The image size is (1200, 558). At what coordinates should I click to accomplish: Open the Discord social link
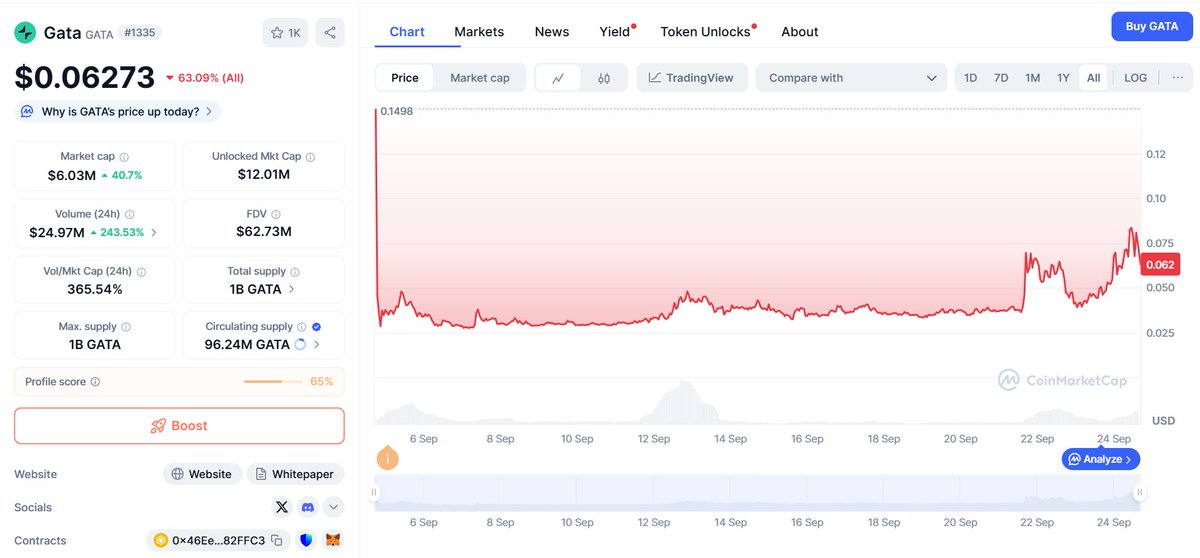[308, 507]
